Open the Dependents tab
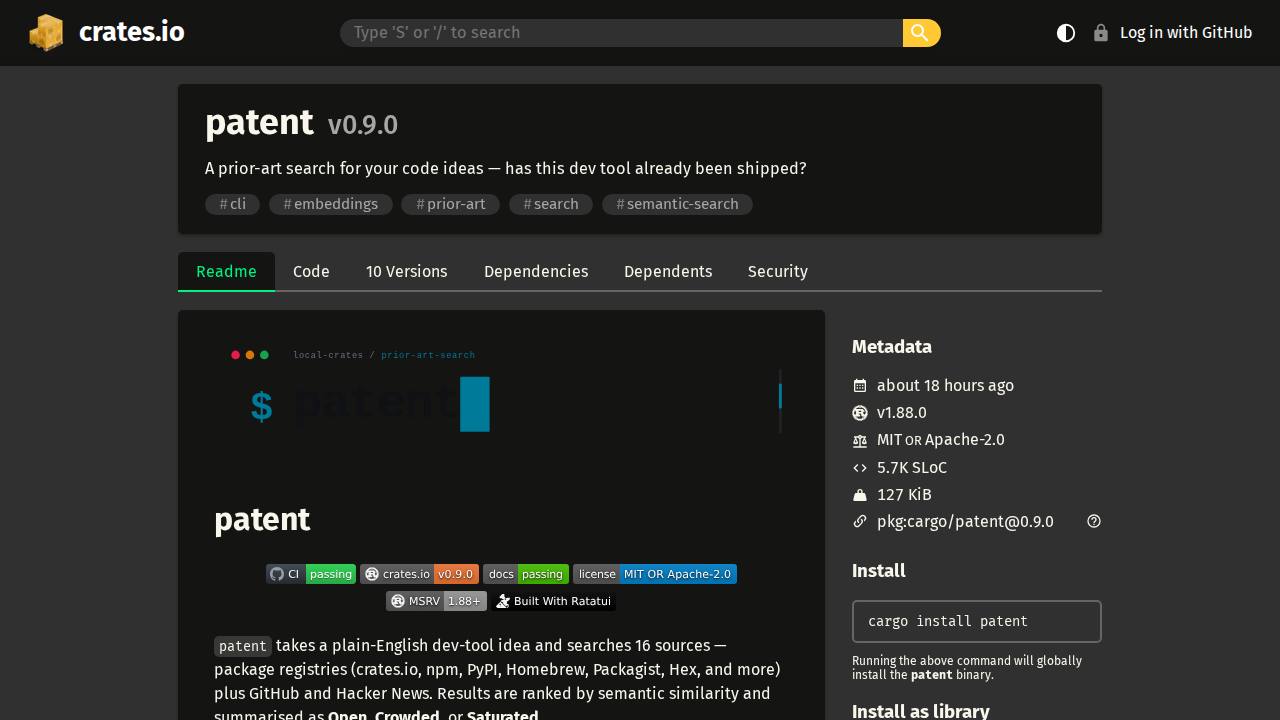 click(x=668, y=272)
